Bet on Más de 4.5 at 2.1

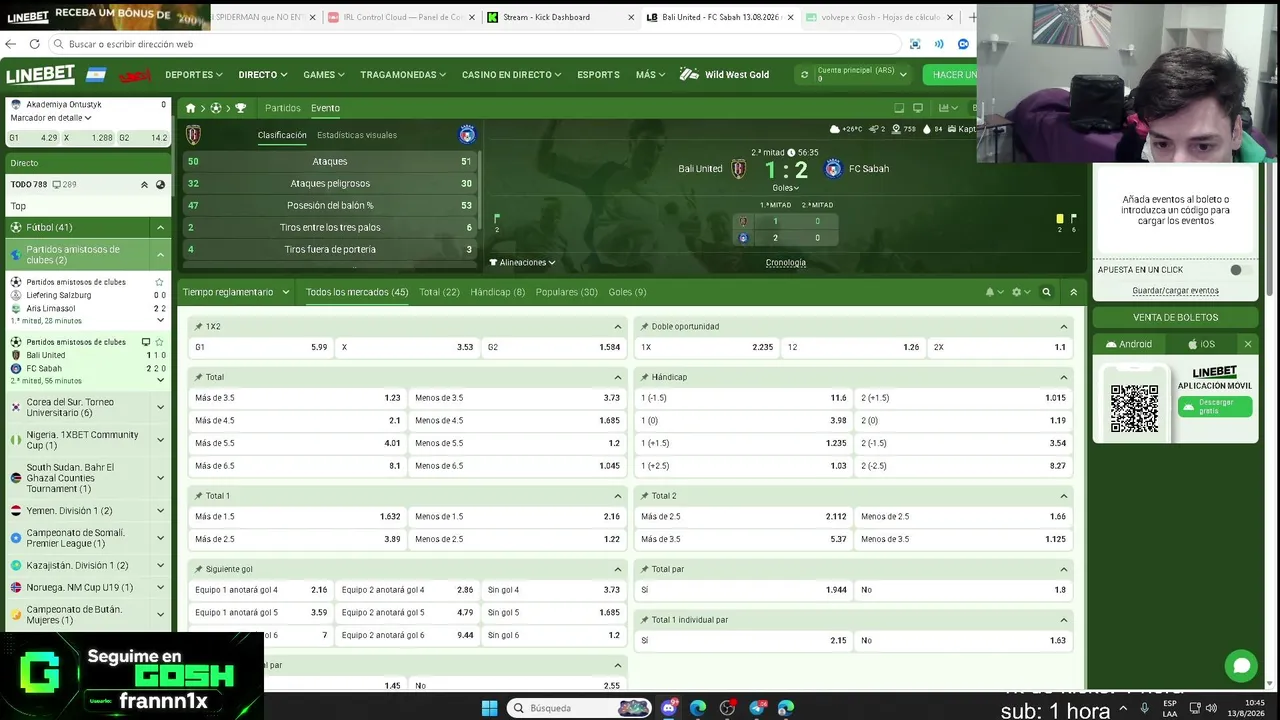(x=298, y=421)
